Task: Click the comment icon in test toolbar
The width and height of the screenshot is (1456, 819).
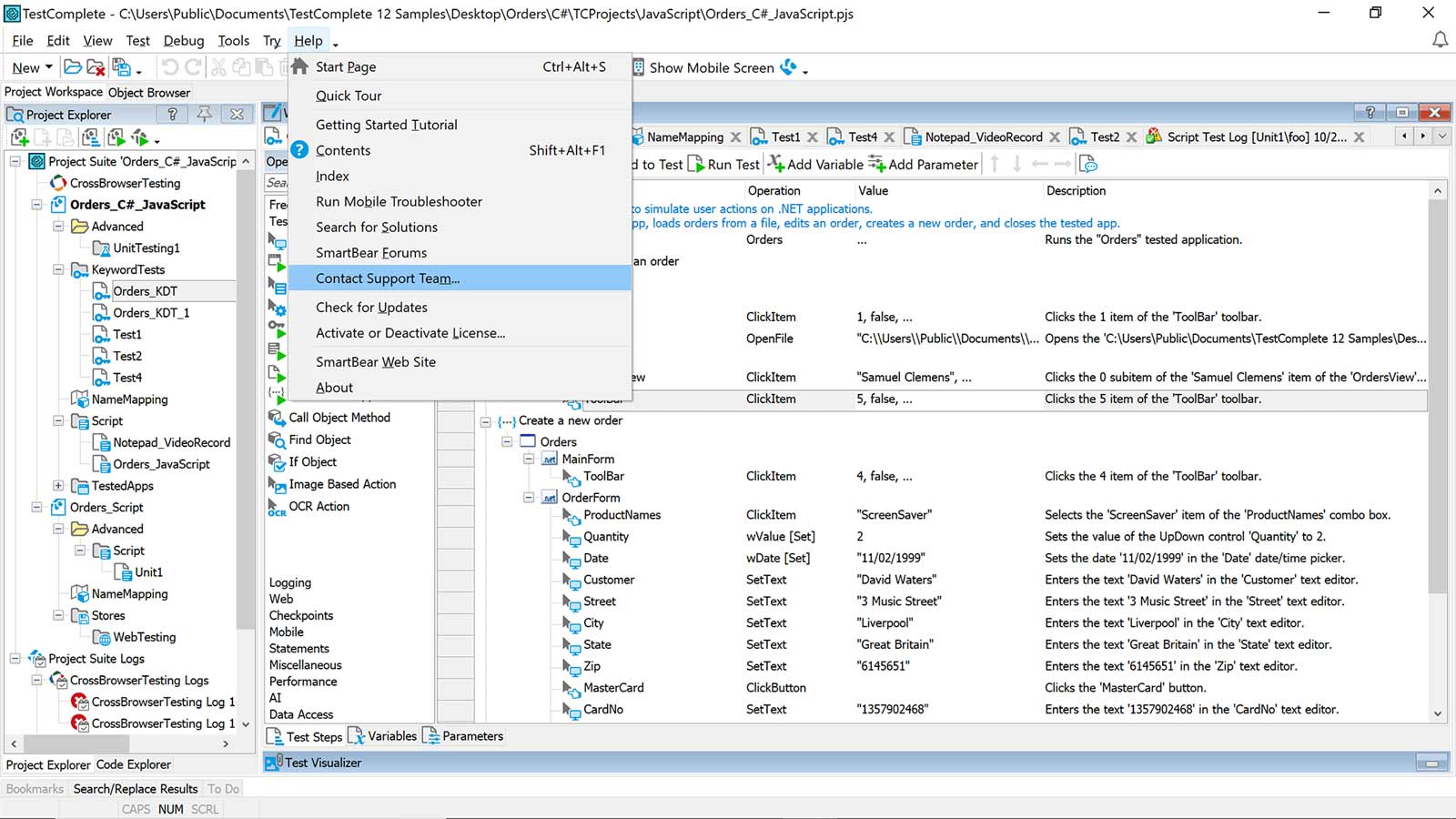Action: tap(1088, 164)
